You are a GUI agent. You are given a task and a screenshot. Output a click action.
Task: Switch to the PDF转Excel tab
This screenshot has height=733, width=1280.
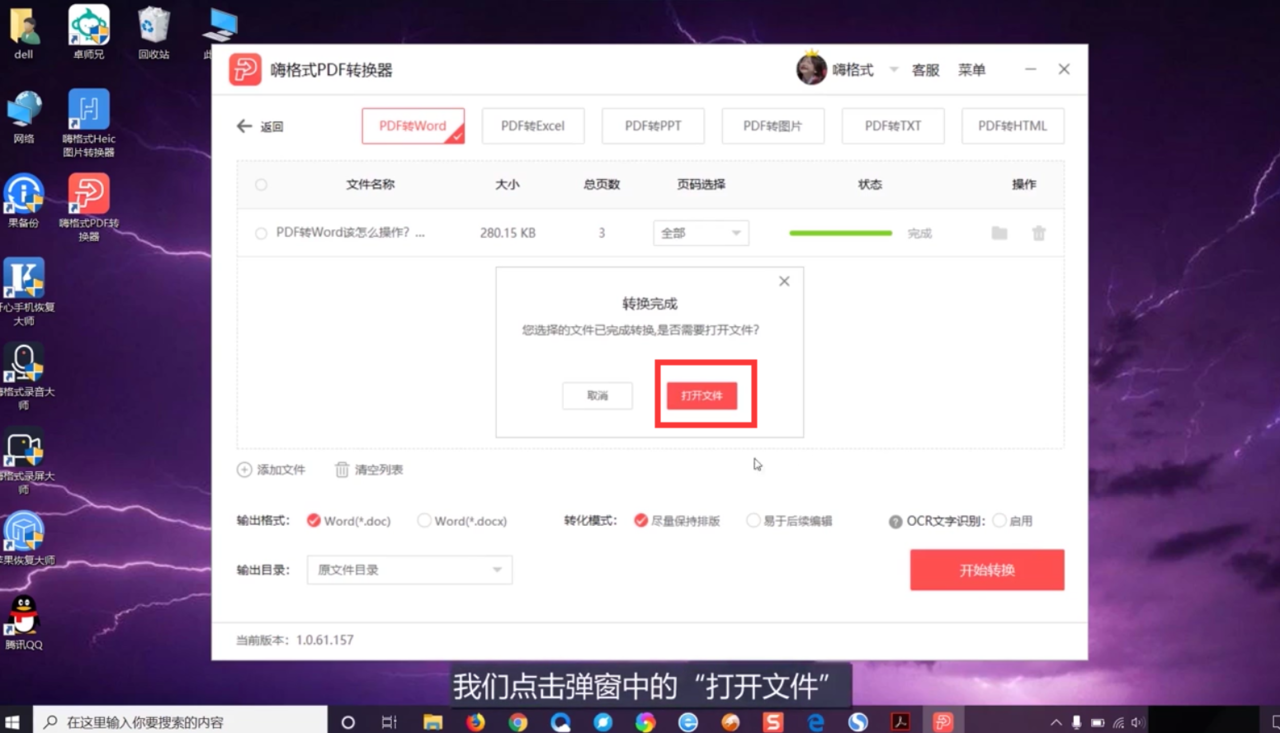(533, 126)
